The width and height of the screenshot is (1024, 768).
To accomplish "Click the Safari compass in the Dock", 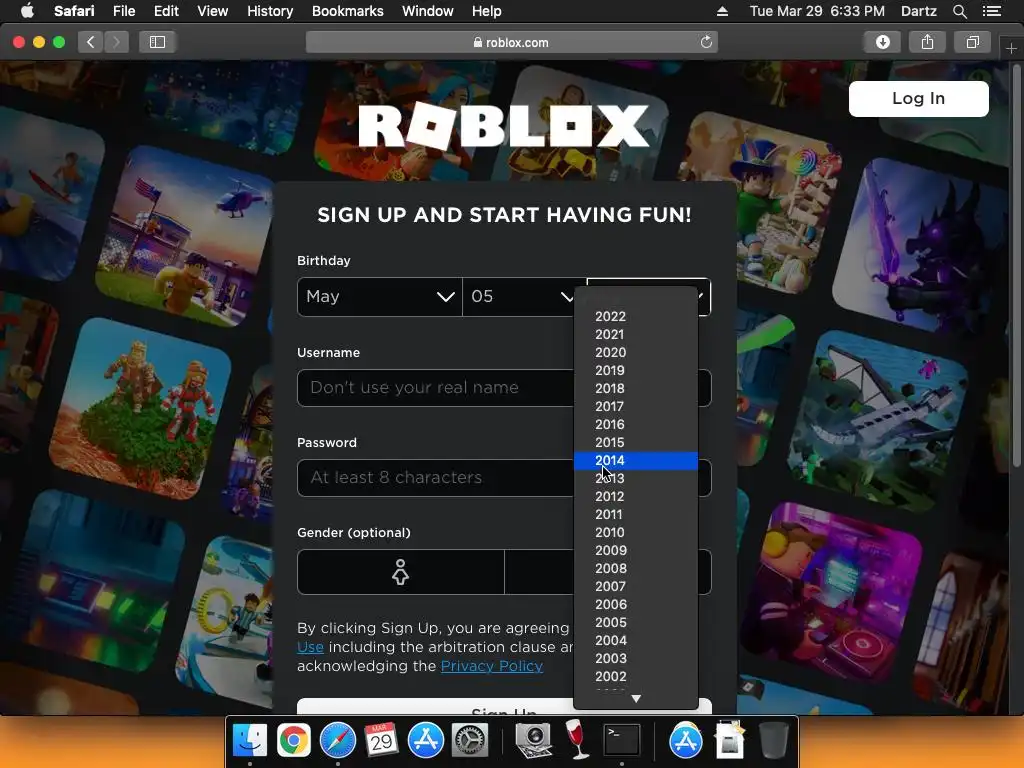I will [338, 741].
